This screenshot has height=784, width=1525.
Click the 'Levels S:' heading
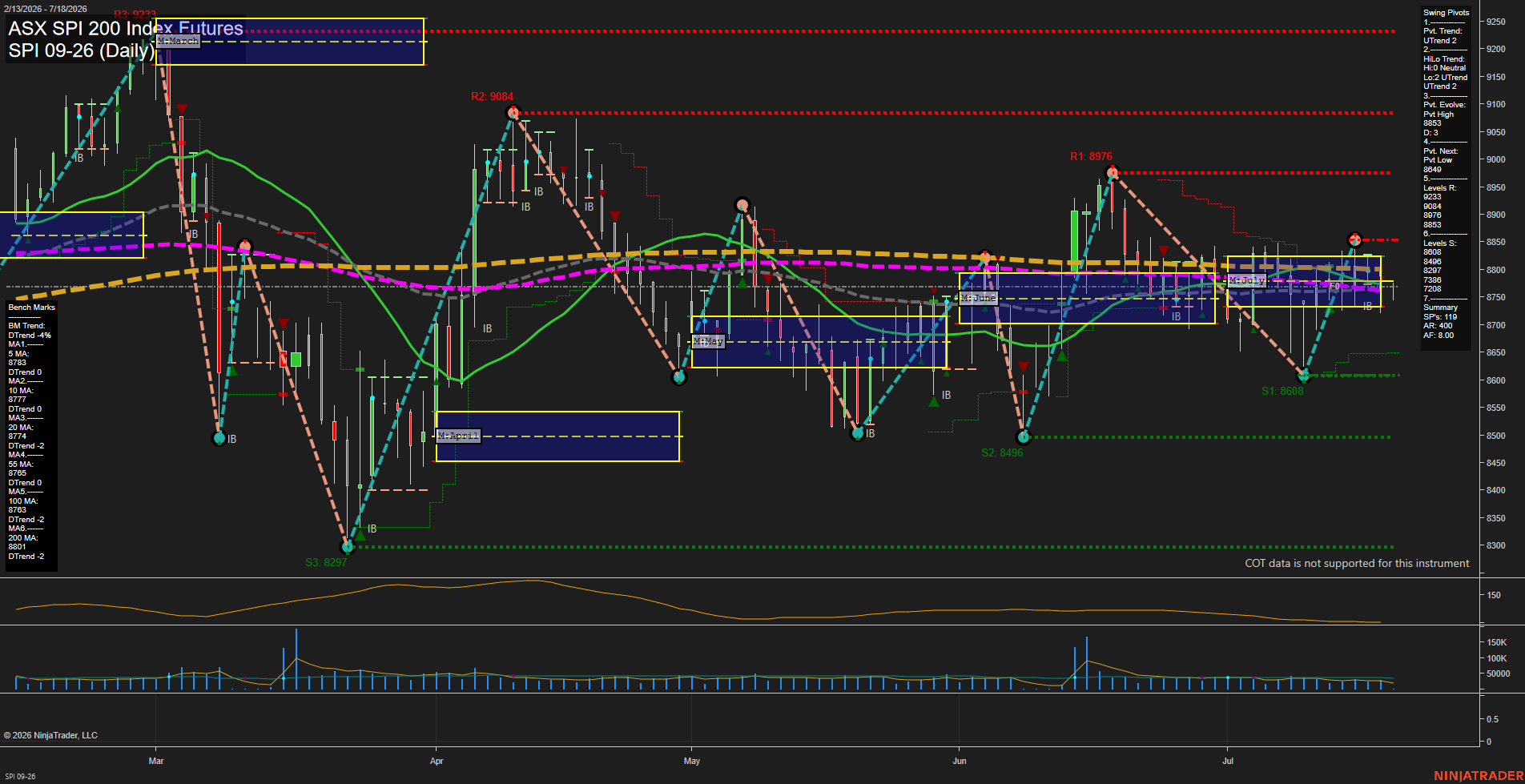pyautogui.click(x=1439, y=243)
